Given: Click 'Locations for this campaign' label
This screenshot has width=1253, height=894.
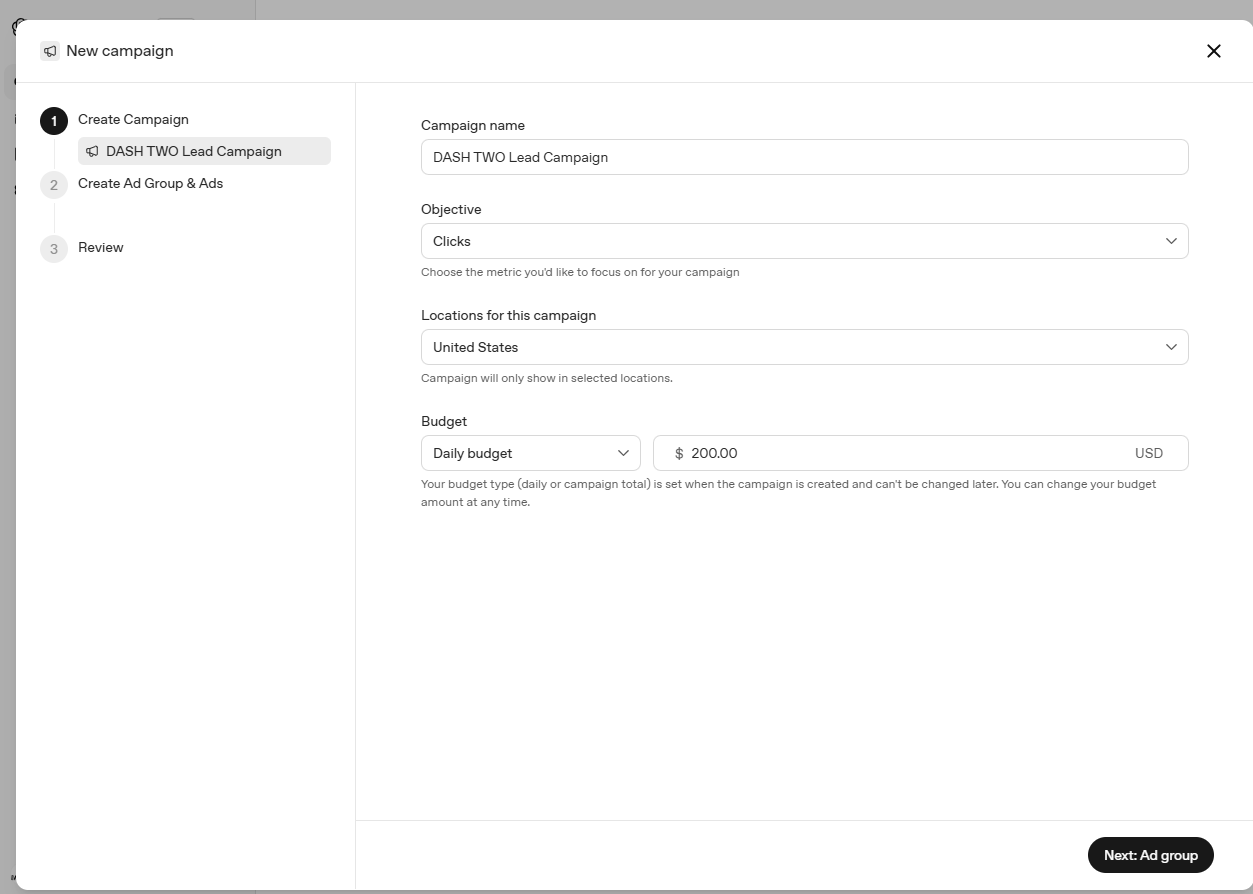Looking at the screenshot, I should [x=508, y=315].
